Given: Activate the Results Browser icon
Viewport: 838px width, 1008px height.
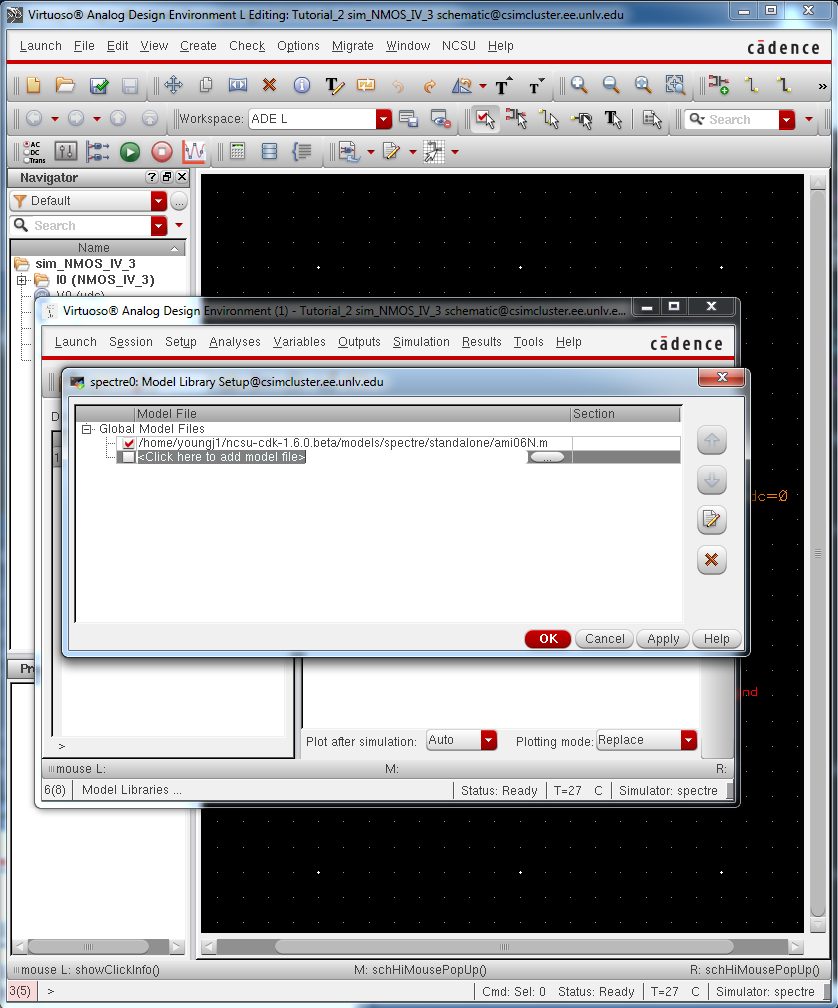Looking at the screenshot, I should 270,151.
